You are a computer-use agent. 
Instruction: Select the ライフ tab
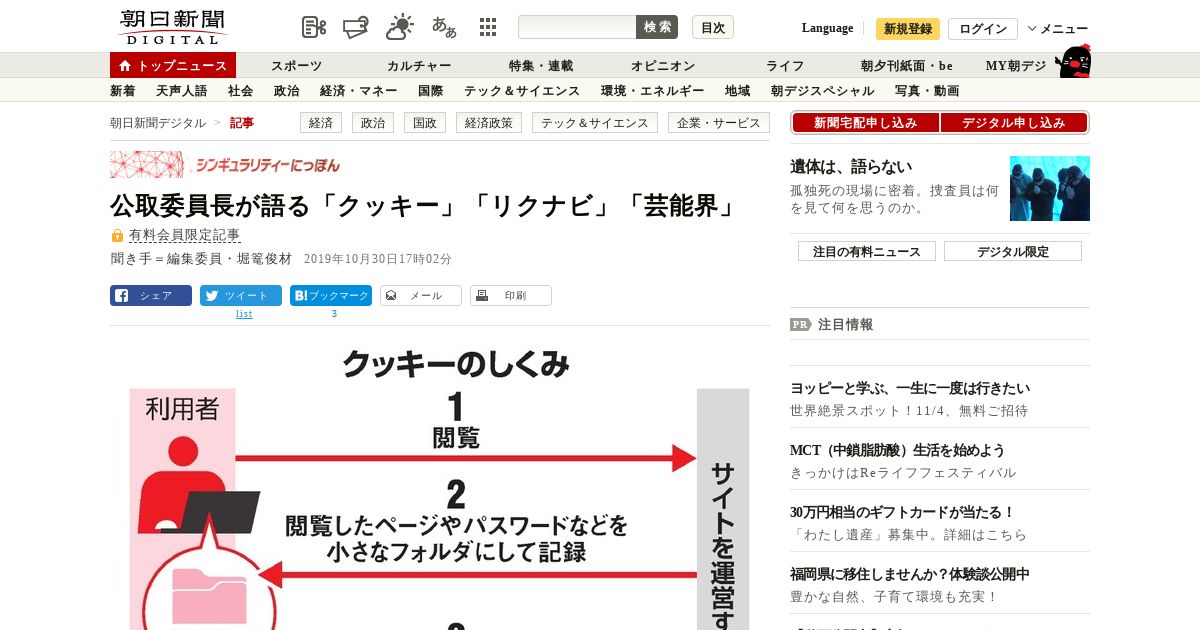(x=785, y=66)
